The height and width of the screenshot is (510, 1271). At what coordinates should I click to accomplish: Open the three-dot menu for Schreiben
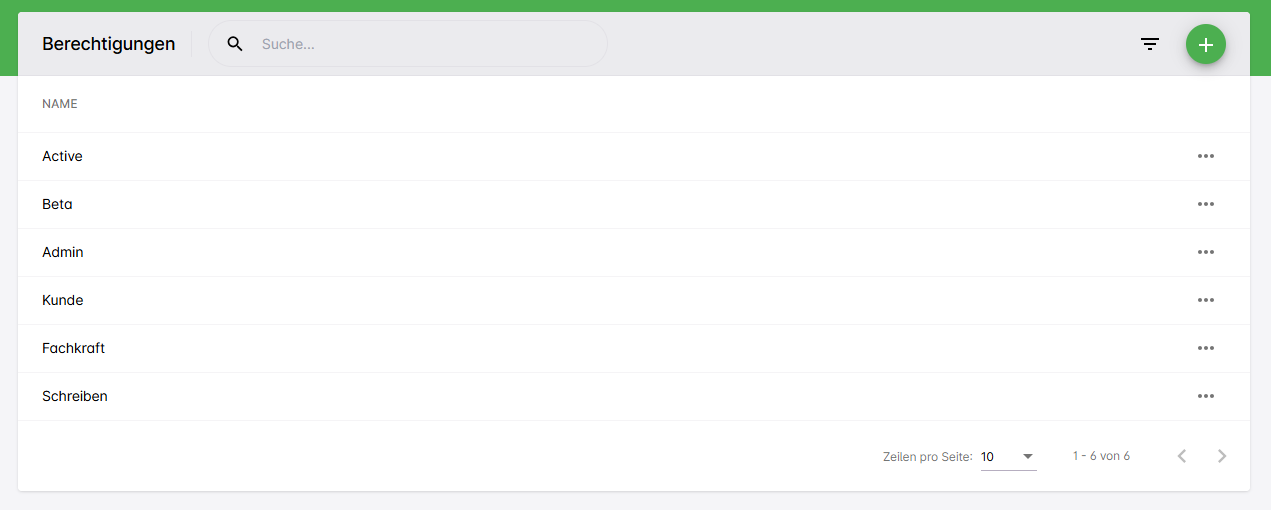pyautogui.click(x=1206, y=396)
